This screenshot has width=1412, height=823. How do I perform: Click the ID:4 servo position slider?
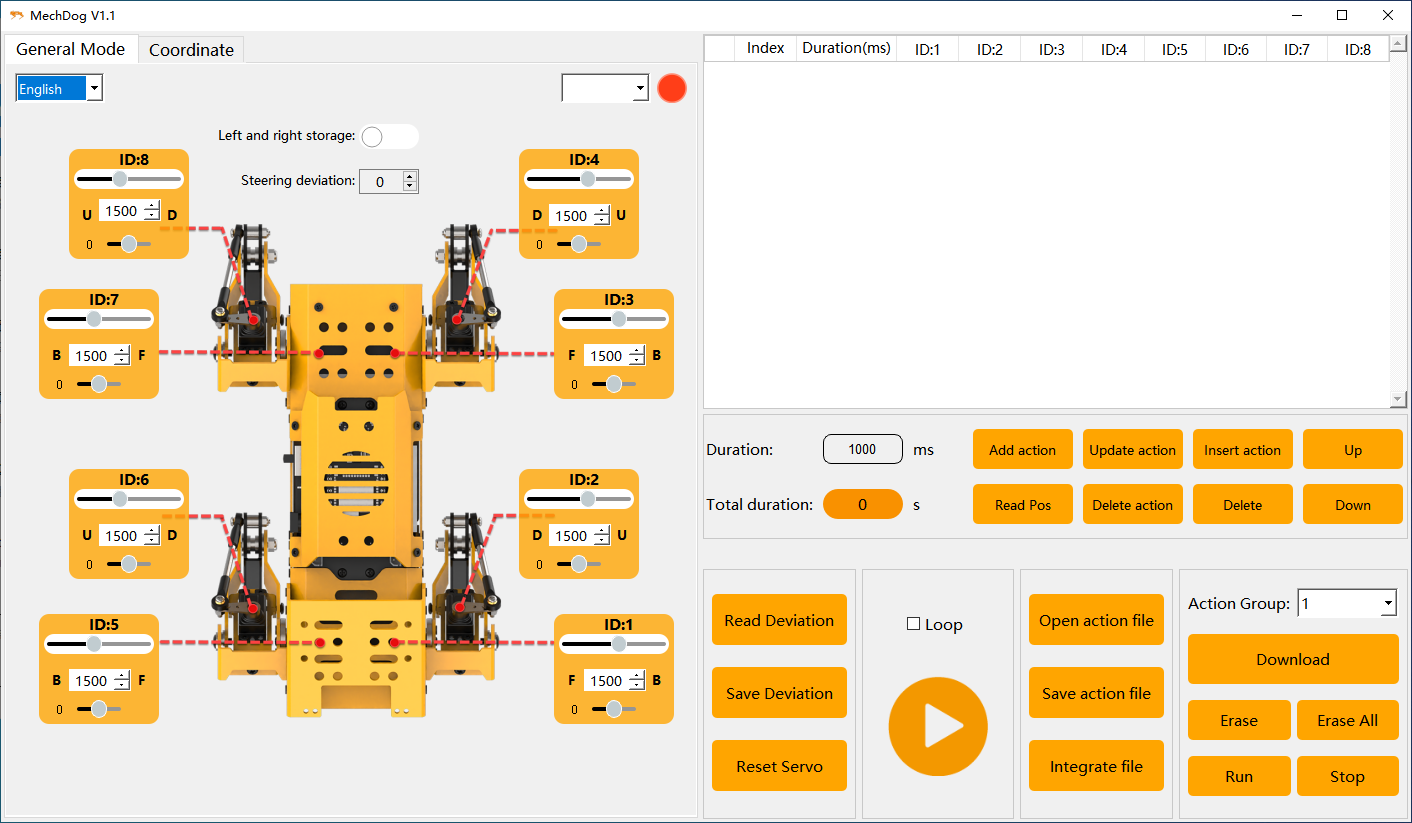click(579, 179)
